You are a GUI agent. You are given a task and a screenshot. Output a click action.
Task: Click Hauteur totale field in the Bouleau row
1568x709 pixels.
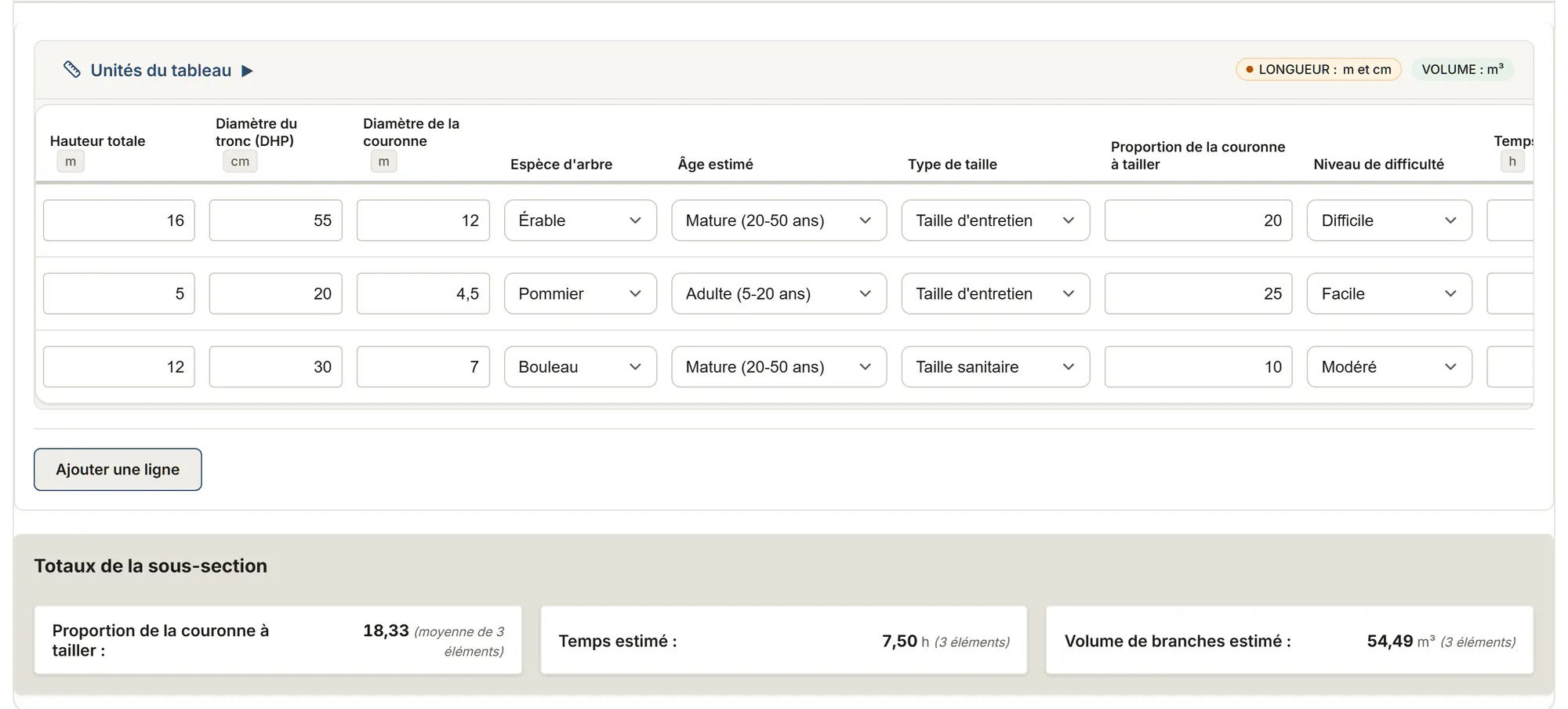[119, 367]
